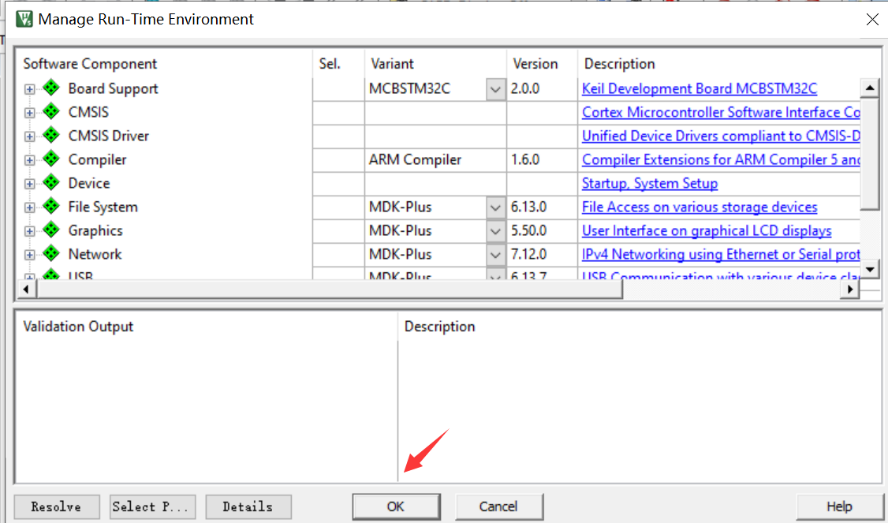
Task: Click the horizontal scrollbar thumb
Action: coord(329,289)
